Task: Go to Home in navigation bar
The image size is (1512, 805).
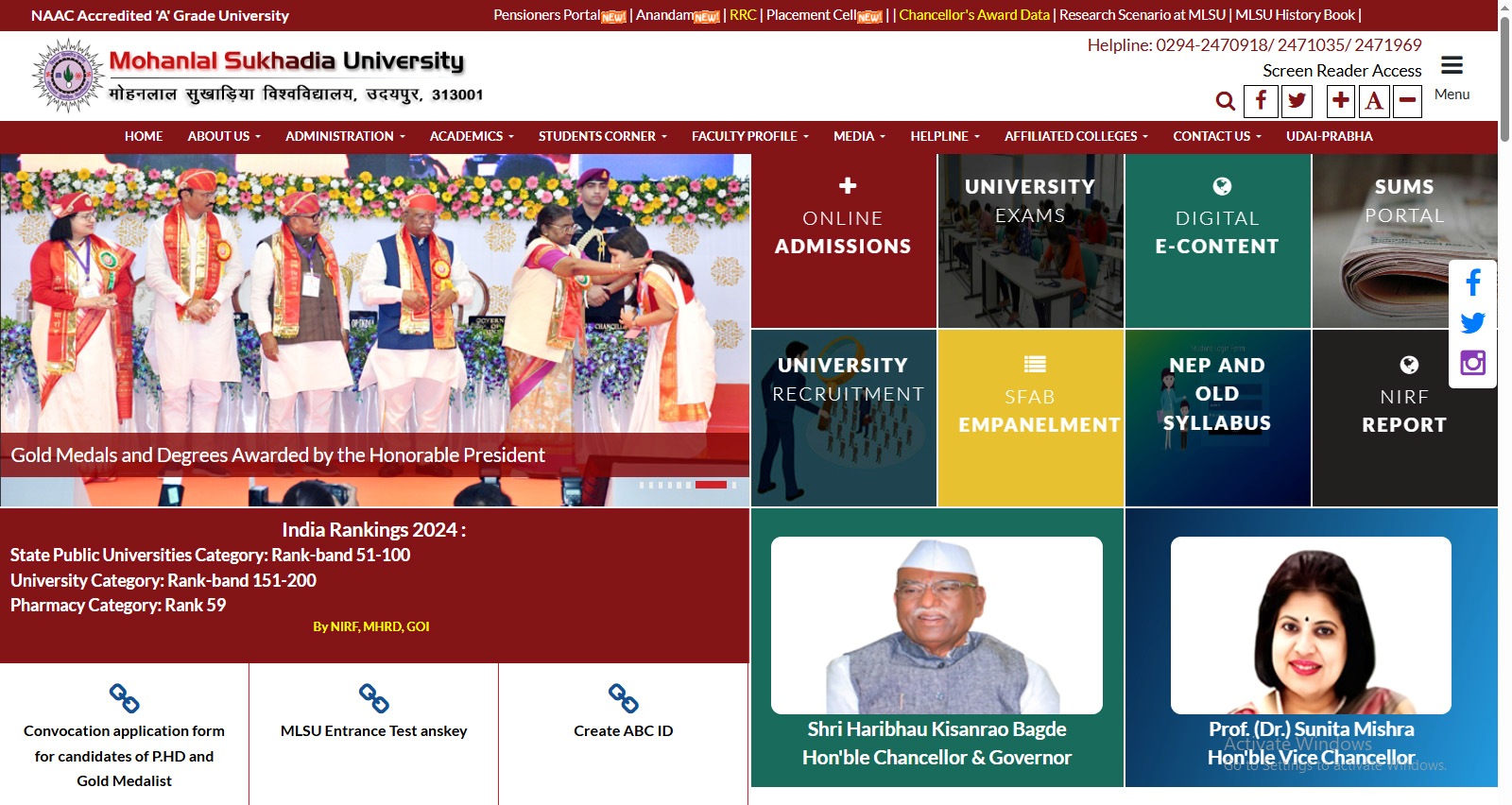Action: click(x=144, y=136)
